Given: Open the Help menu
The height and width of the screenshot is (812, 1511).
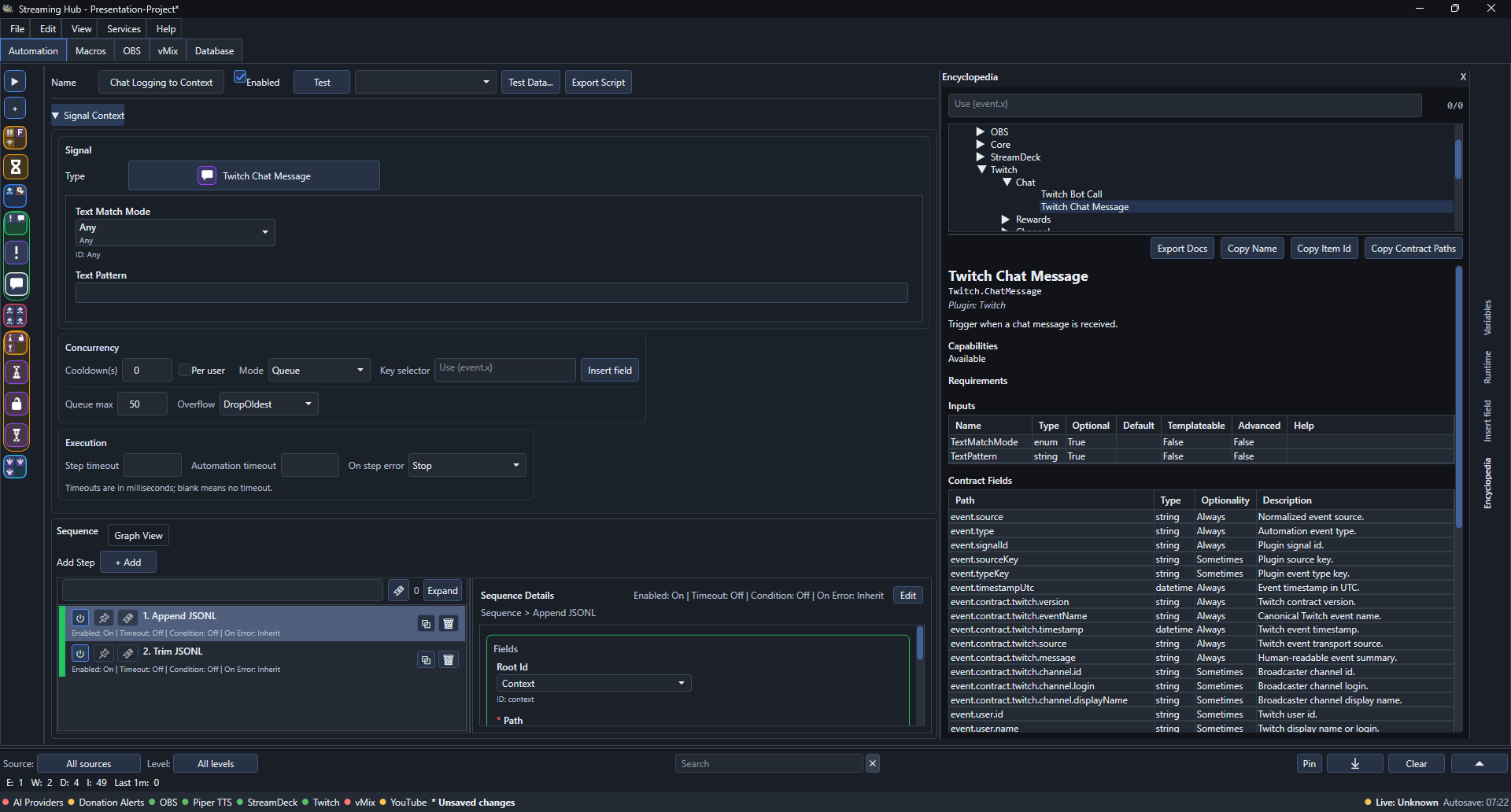Looking at the screenshot, I should pyautogui.click(x=166, y=29).
